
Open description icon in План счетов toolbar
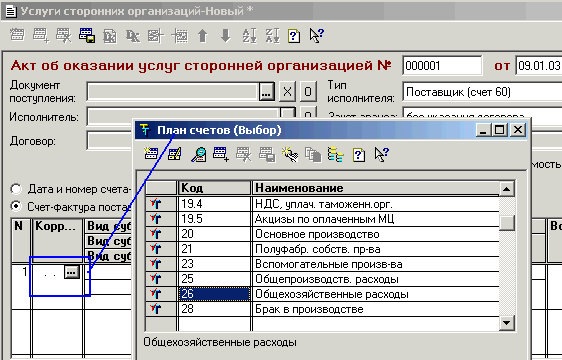click(359, 155)
